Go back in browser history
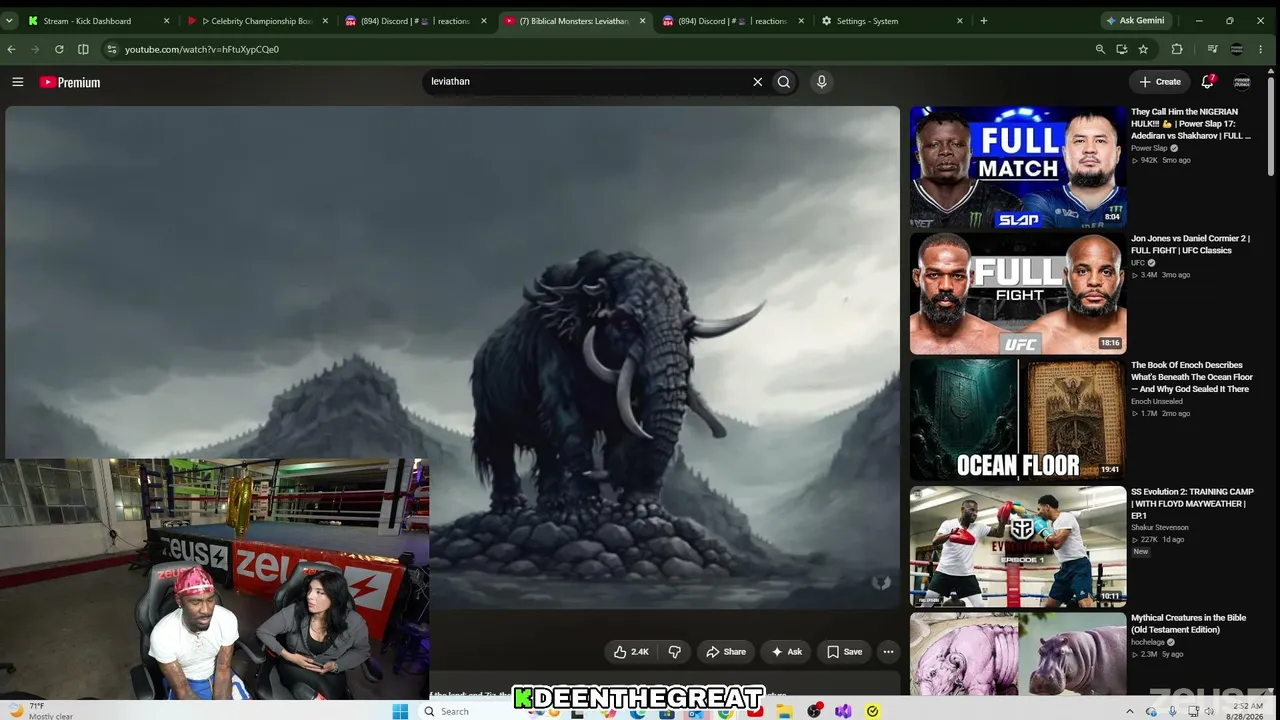 (11, 49)
